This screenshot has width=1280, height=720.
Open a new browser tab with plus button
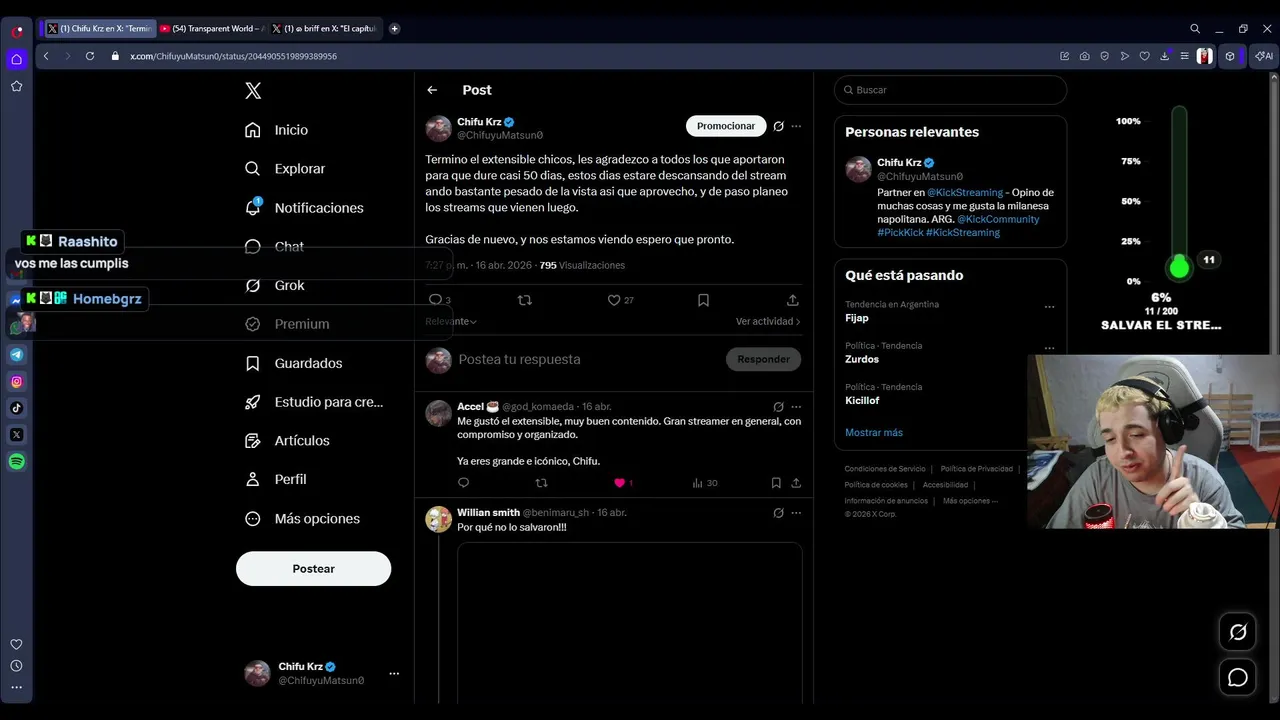click(x=394, y=29)
